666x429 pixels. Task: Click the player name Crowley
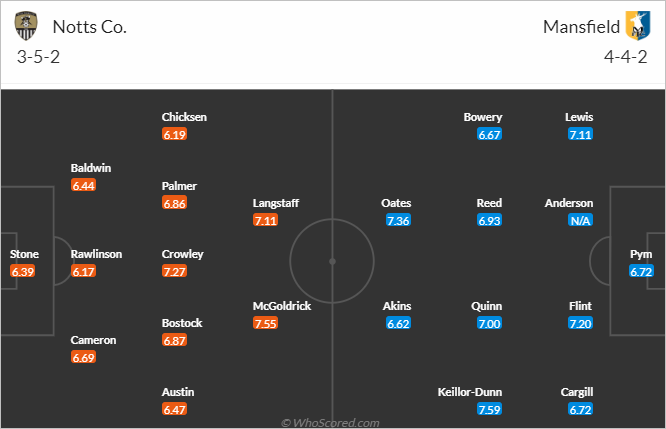[183, 254]
